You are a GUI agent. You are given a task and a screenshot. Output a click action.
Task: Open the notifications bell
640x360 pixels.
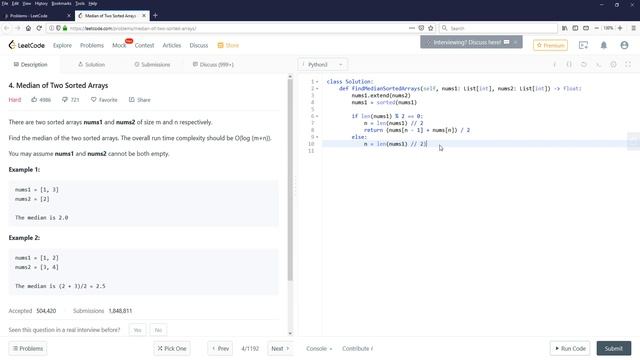point(604,45)
